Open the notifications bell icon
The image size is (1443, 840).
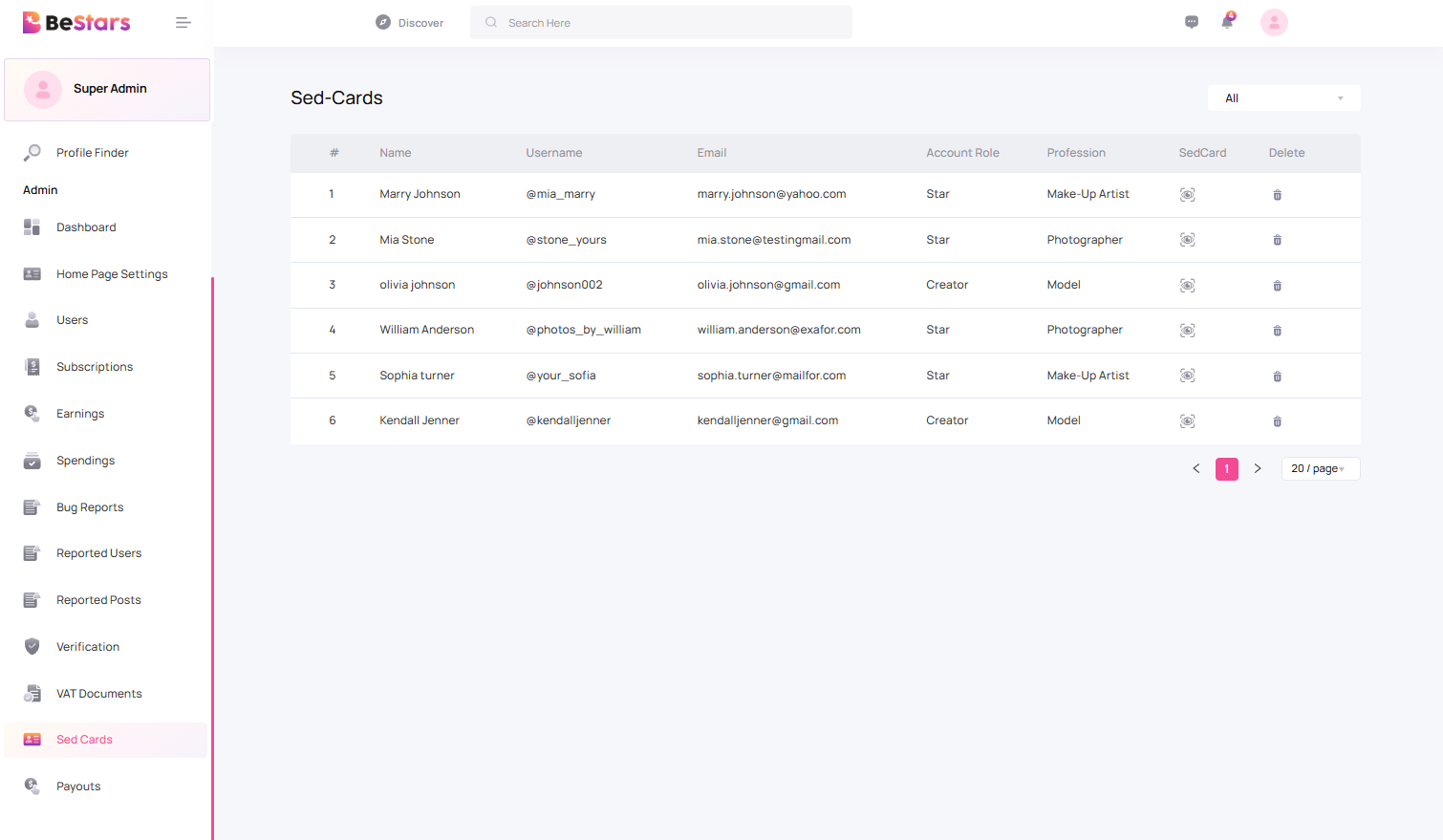(x=1227, y=22)
